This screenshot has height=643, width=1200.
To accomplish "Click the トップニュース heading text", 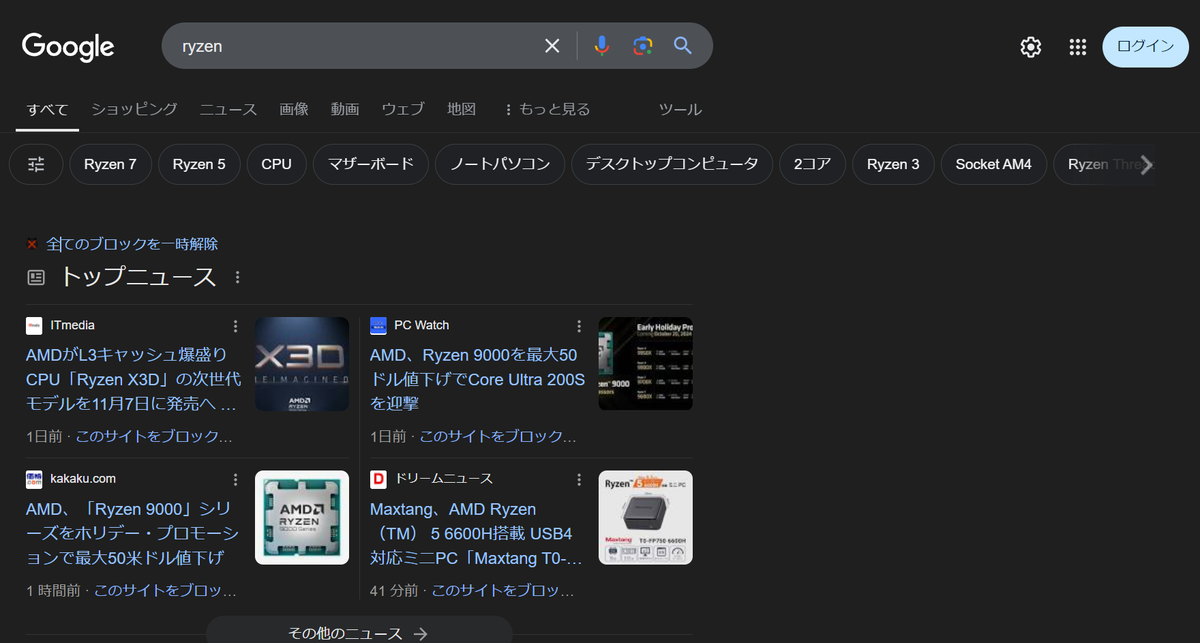I will pos(138,277).
